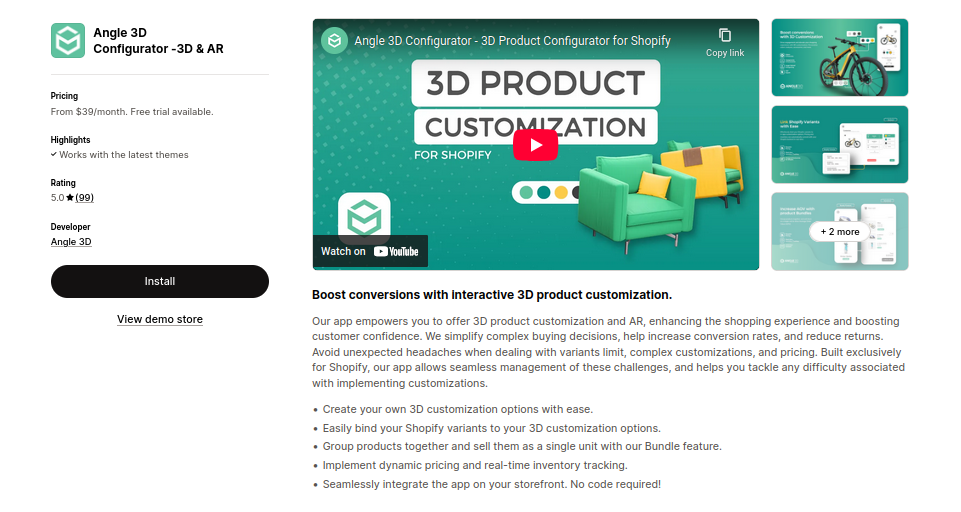The image size is (961, 512).
Task: Click the Angle 3D app logo icon
Action: (x=67, y=40)
